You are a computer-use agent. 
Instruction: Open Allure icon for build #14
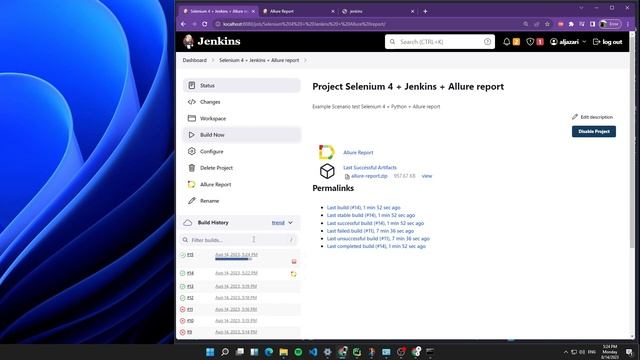[293, 274]
